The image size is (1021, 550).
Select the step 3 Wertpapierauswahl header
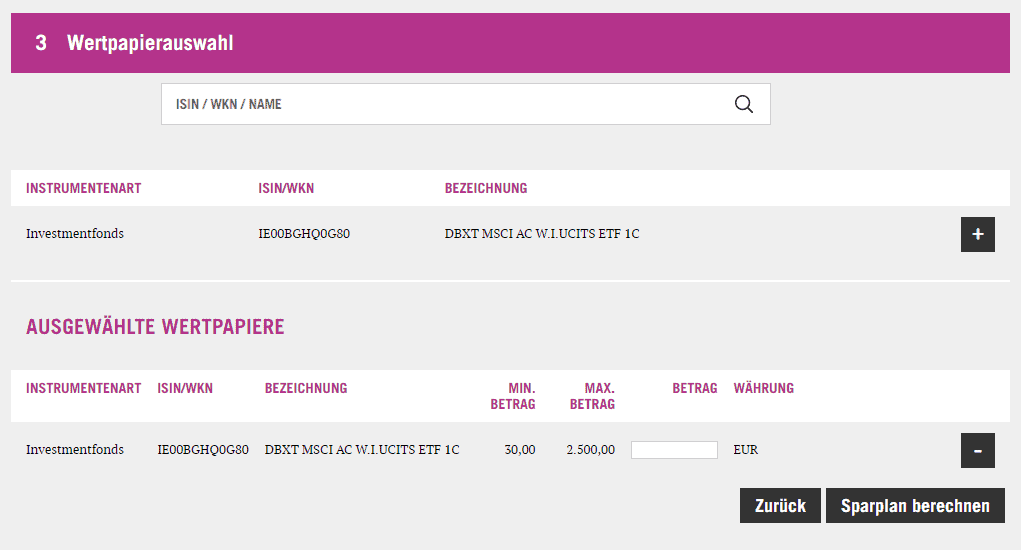point(150,43)
